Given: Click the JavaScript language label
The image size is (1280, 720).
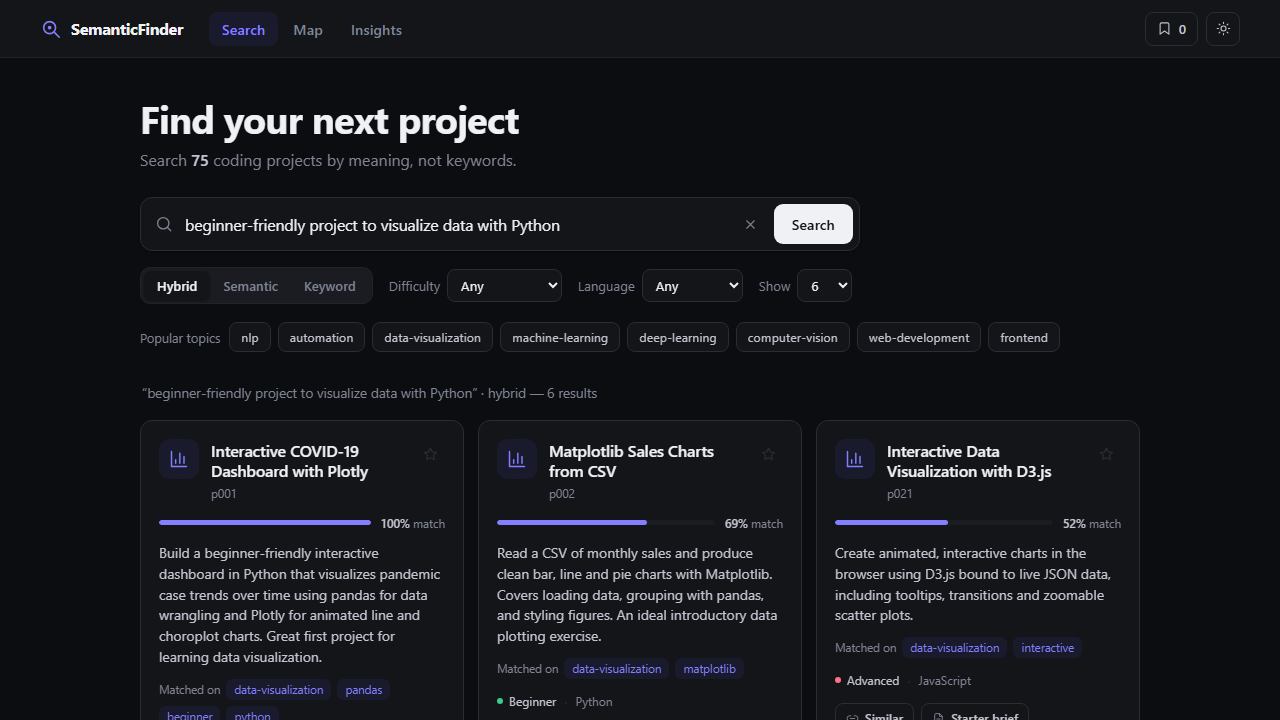Looking at the screenshot, I should pos(944,681).
